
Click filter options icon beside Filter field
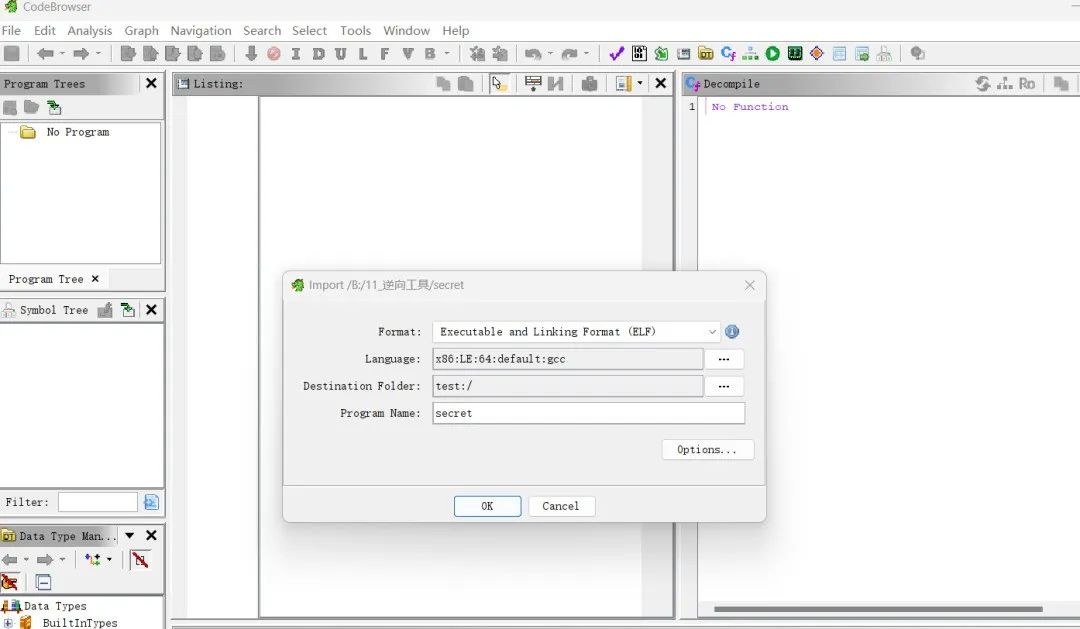coord(152,502)
